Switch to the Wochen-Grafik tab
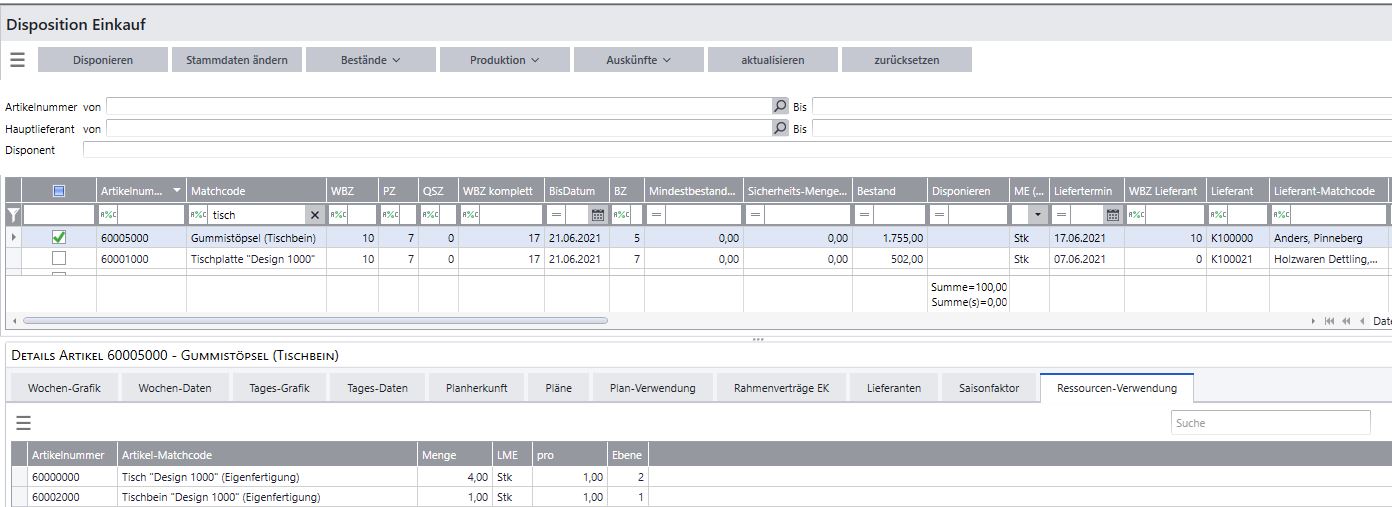The height and width of the screenshot is (507, 1392). pyautogui.click(x=64, y=388)
